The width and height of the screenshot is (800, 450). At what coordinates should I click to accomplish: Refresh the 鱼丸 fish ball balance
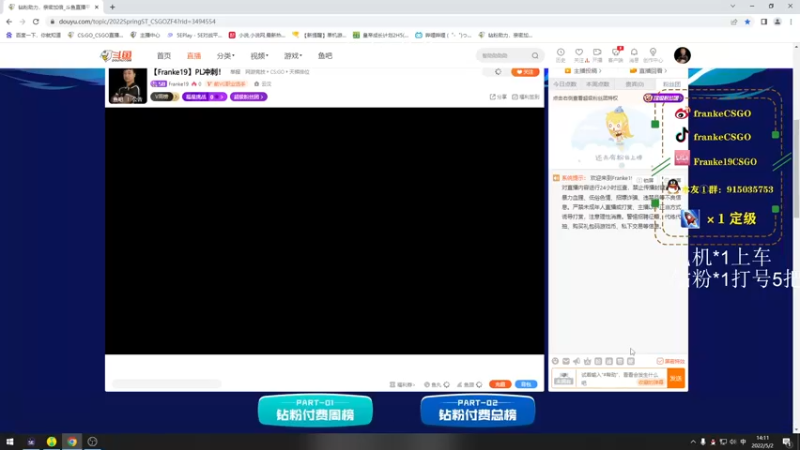pyautogui.click(x=446, y=384)
